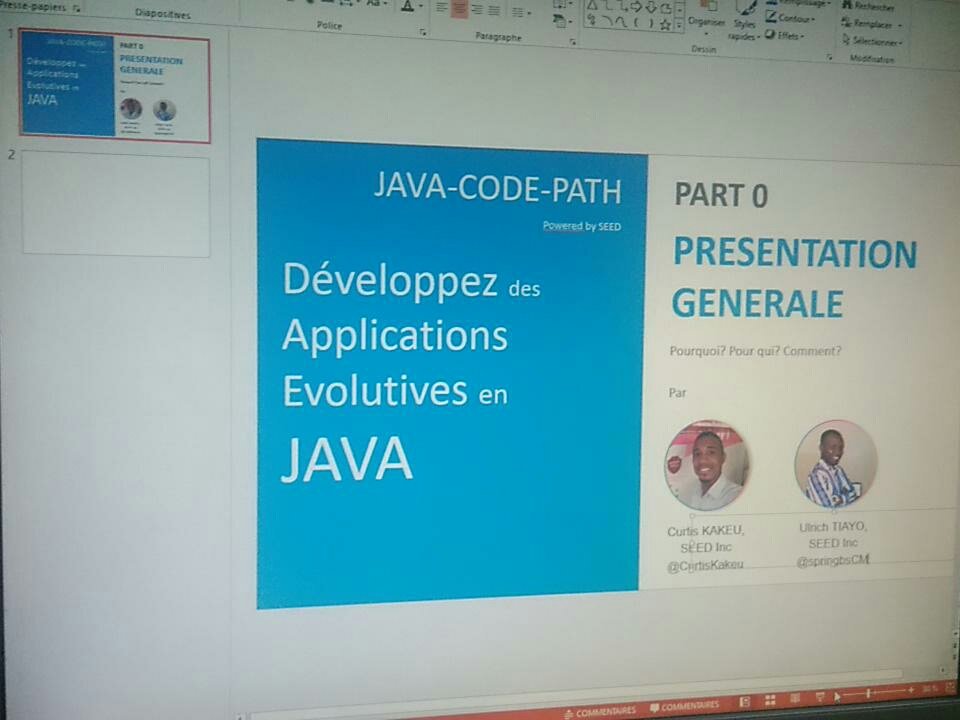Screen dimensions: 960x720
Task: Click the 'Développez des' text line
Action: pos(411,280)
